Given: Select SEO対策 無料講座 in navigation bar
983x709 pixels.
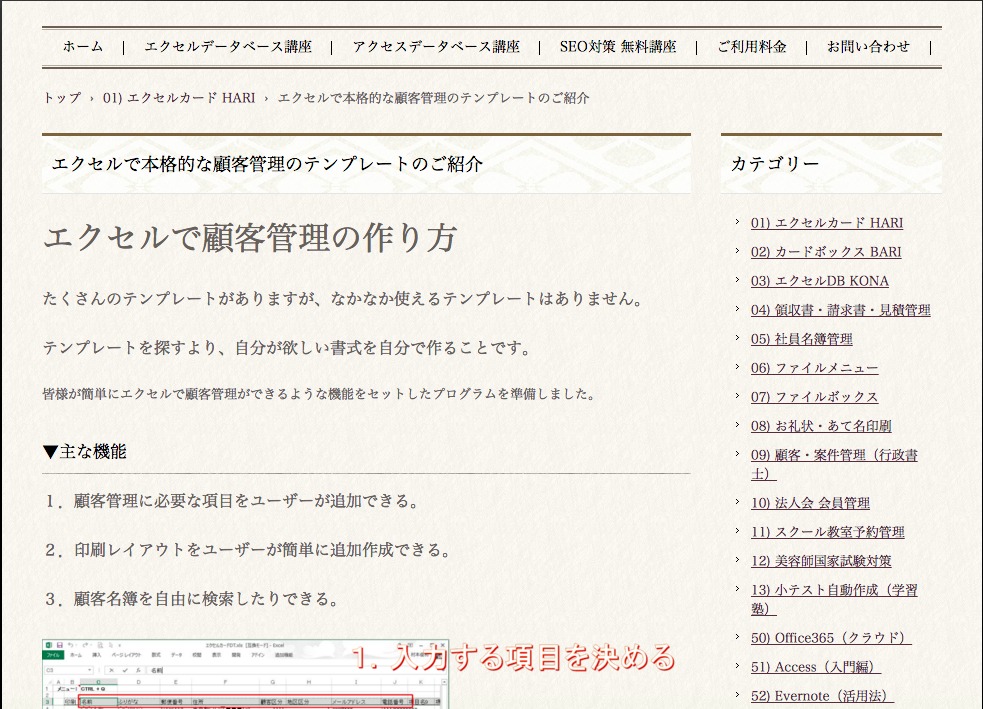Looking at the screenshot, I should pos(617,46).
